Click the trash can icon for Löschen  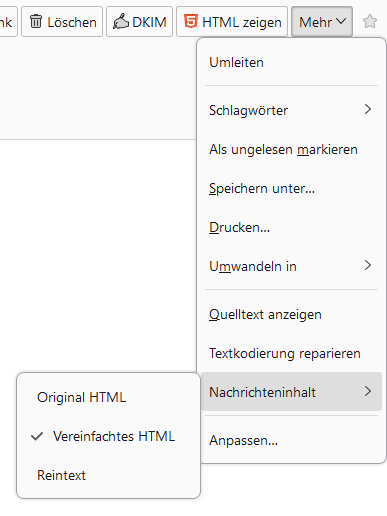tap(36, 22)
